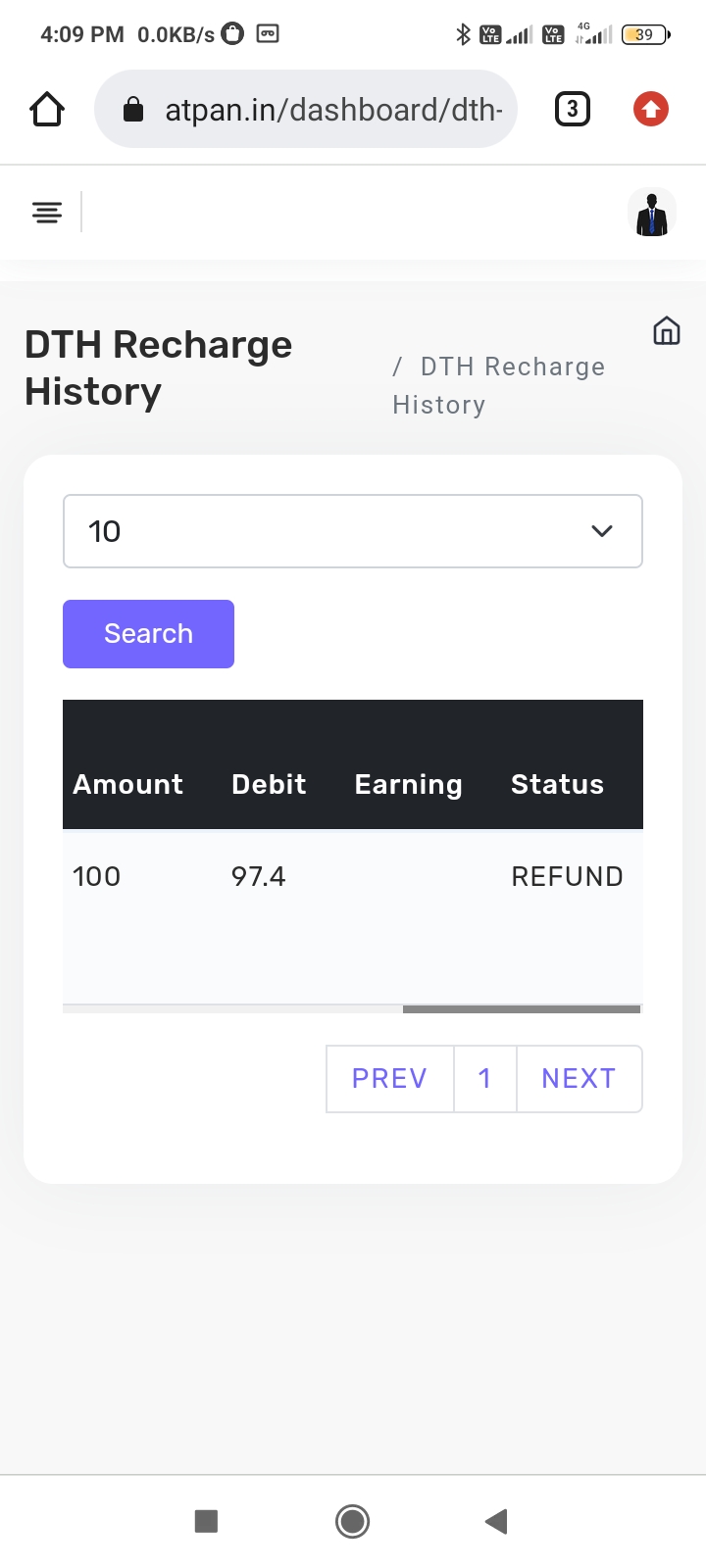
Task: Click the Status column header
Action: 557,784
